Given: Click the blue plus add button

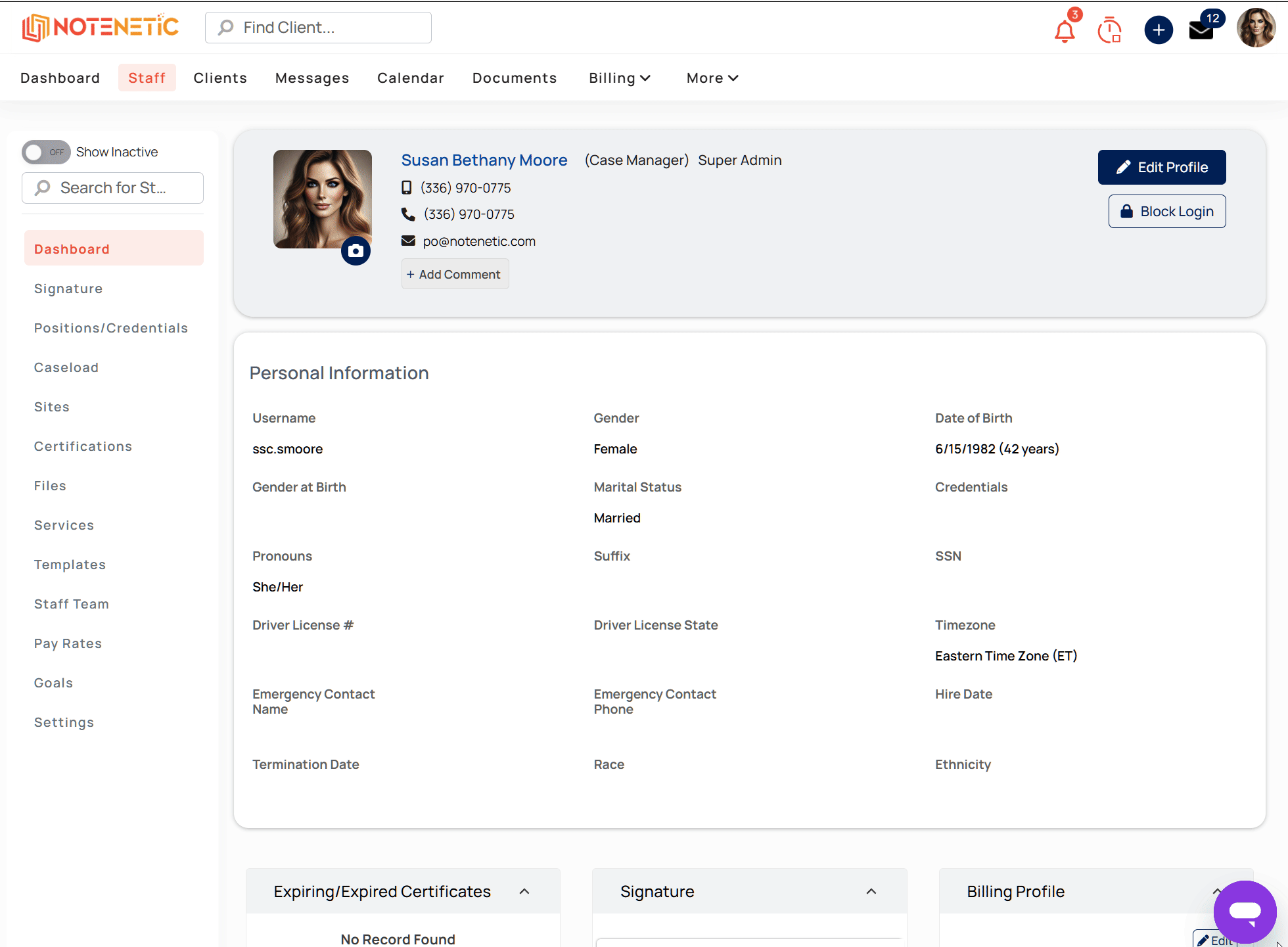Looking at the screenshot, I should (1159, 30).
